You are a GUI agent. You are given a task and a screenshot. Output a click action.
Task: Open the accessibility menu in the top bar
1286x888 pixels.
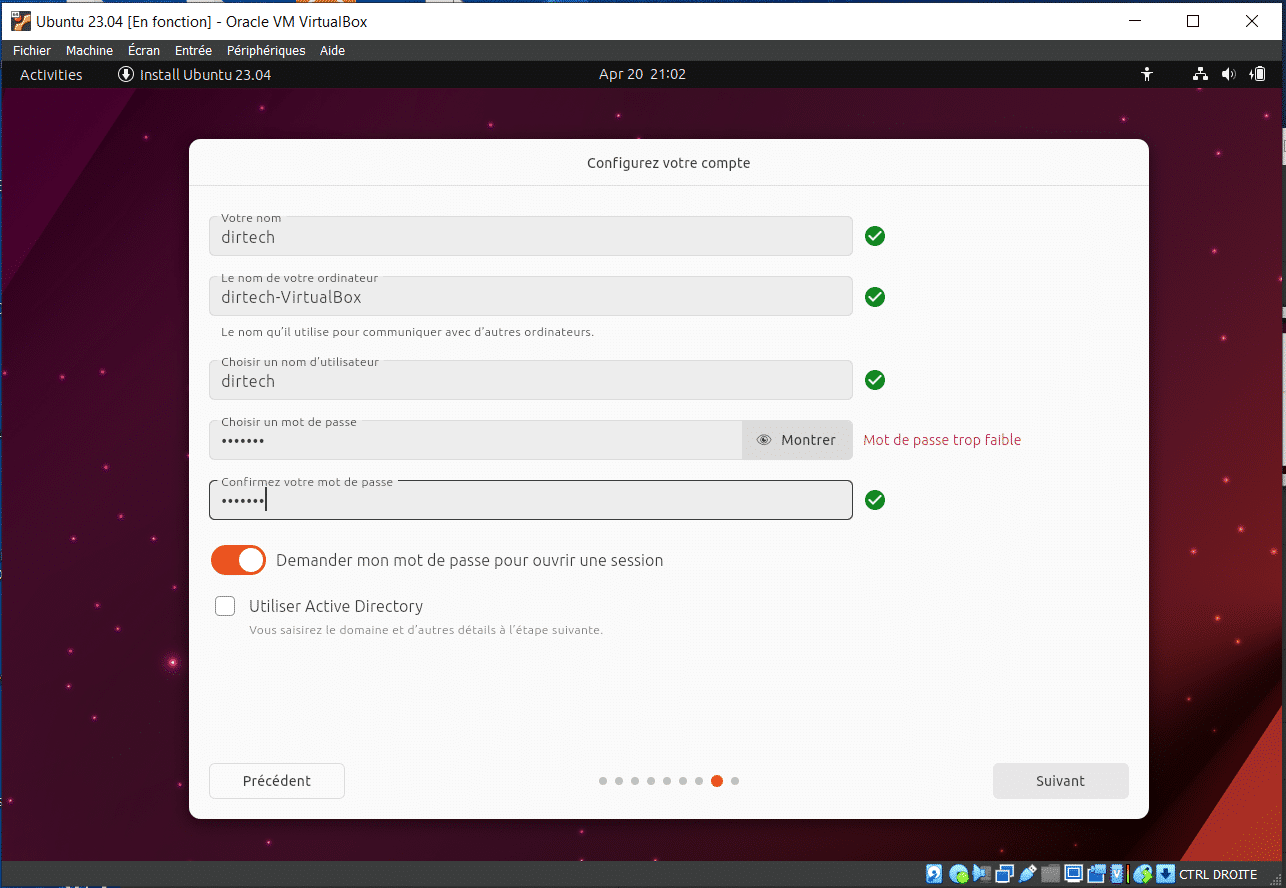[1147, 74]
